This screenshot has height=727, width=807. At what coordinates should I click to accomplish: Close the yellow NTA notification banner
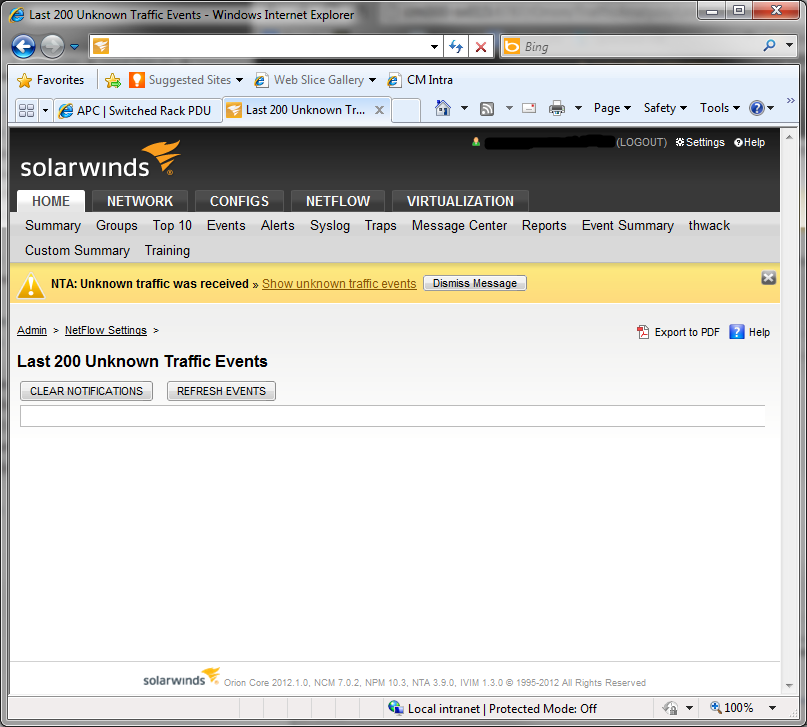click(x=768, y=278)
